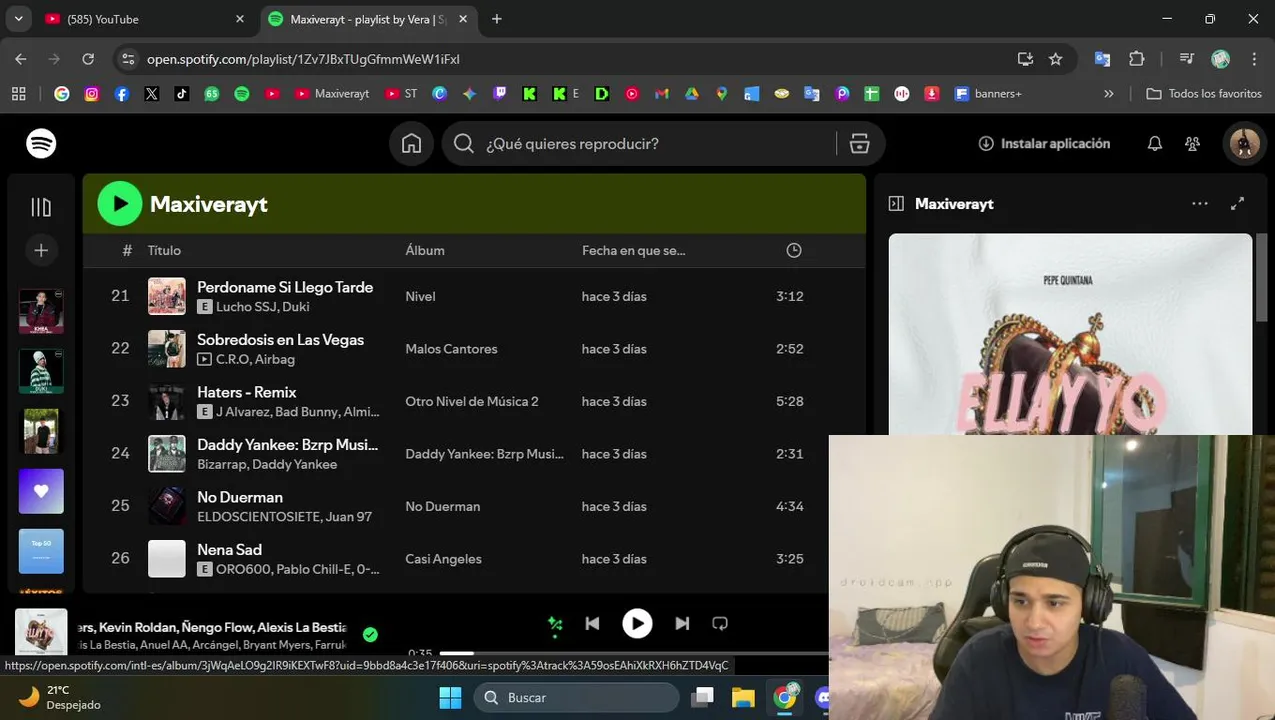This screenshot has height=720, width=1275.
Task: Sort by Álbum column header
Action: coord(425,250)
